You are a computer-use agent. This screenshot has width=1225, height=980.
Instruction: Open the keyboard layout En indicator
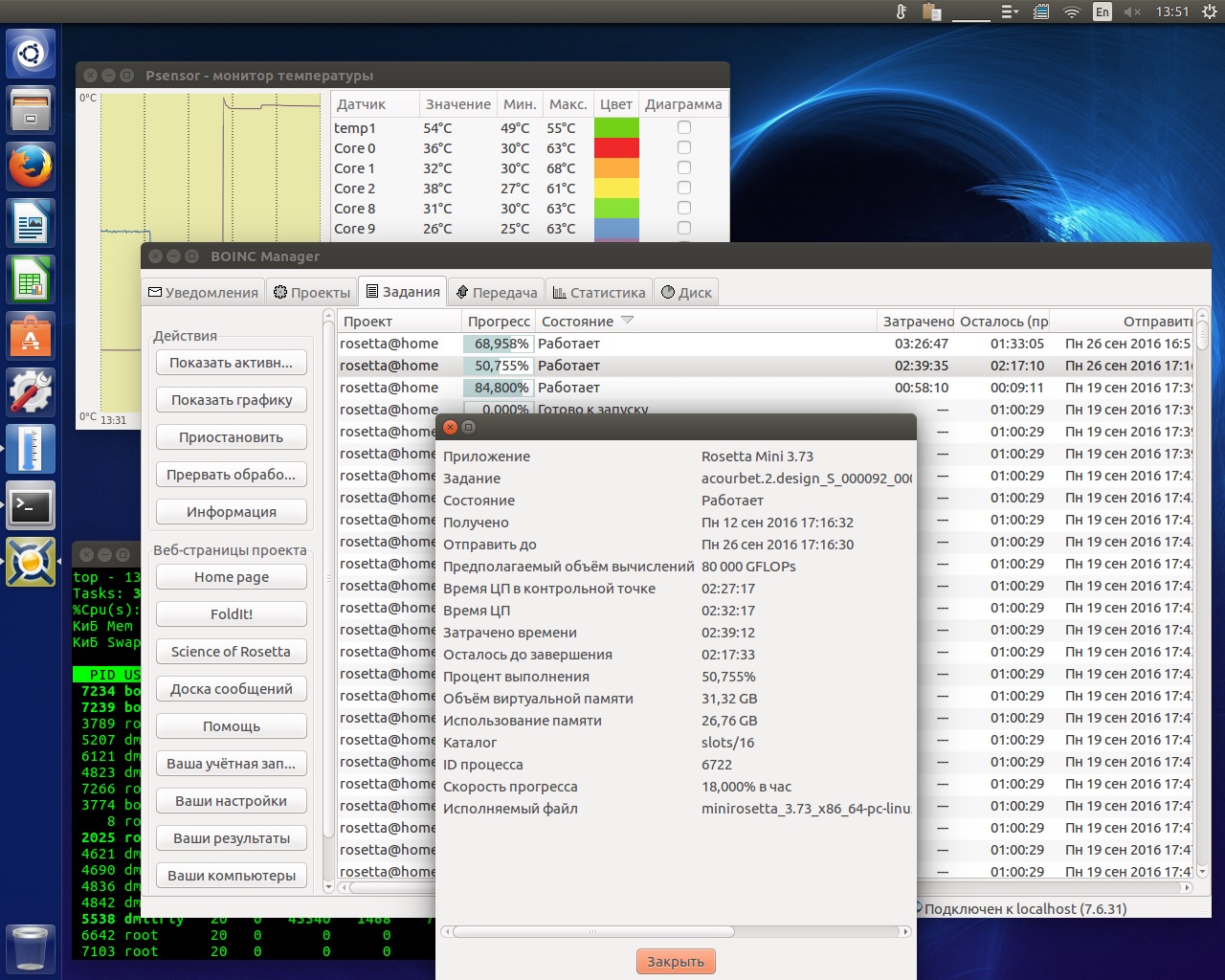[x=1102, y=12]
